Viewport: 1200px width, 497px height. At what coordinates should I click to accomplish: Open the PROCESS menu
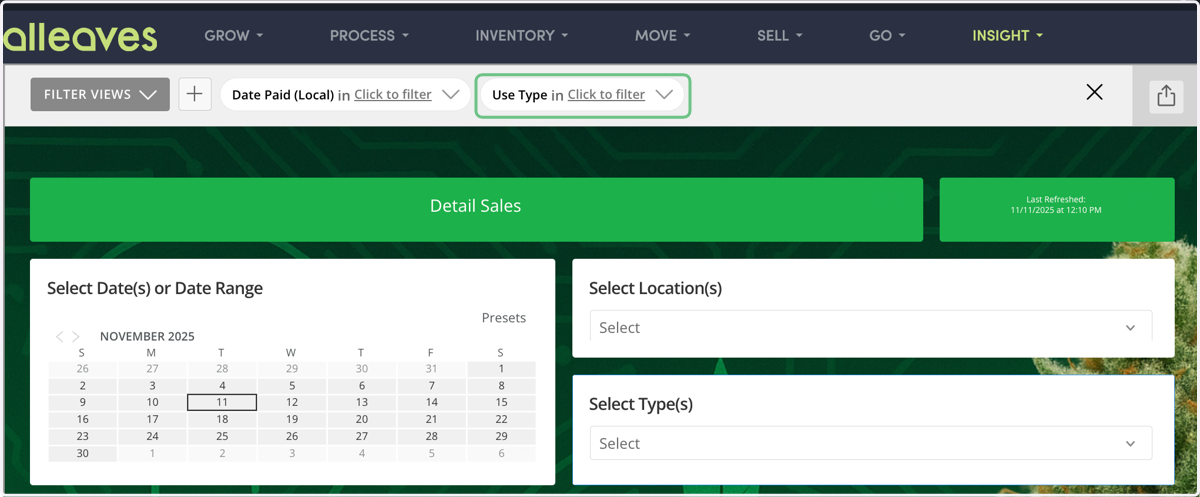(370, 35)
